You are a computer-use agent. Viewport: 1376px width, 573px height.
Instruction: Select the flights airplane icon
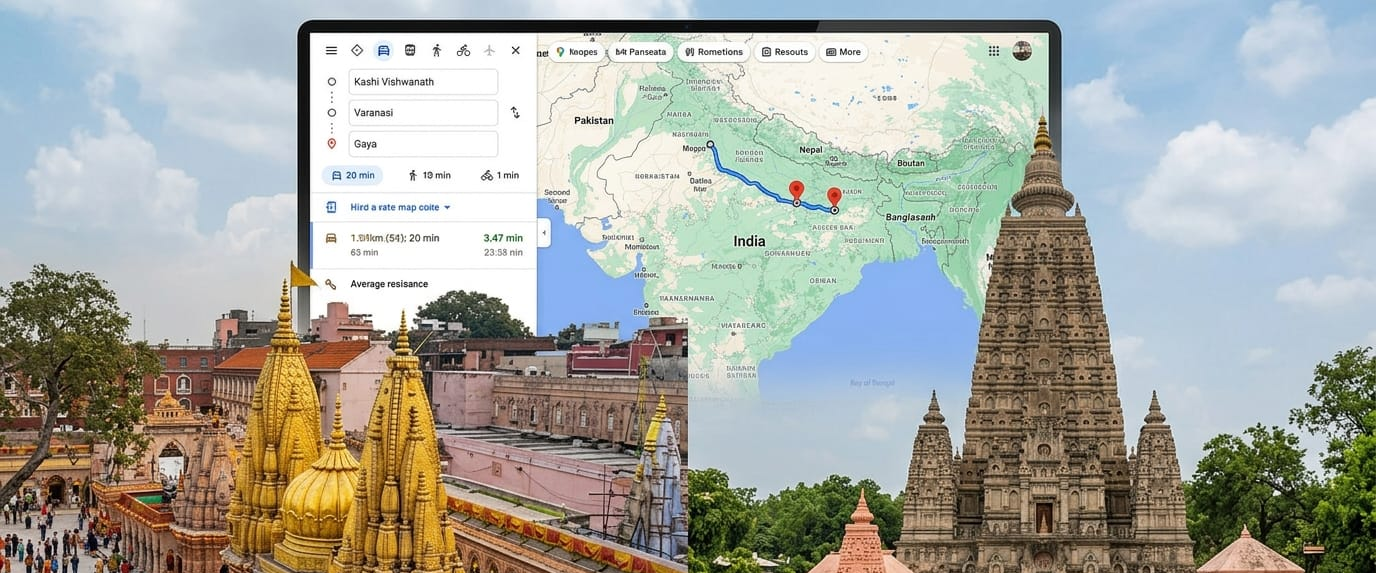point(489,50)
